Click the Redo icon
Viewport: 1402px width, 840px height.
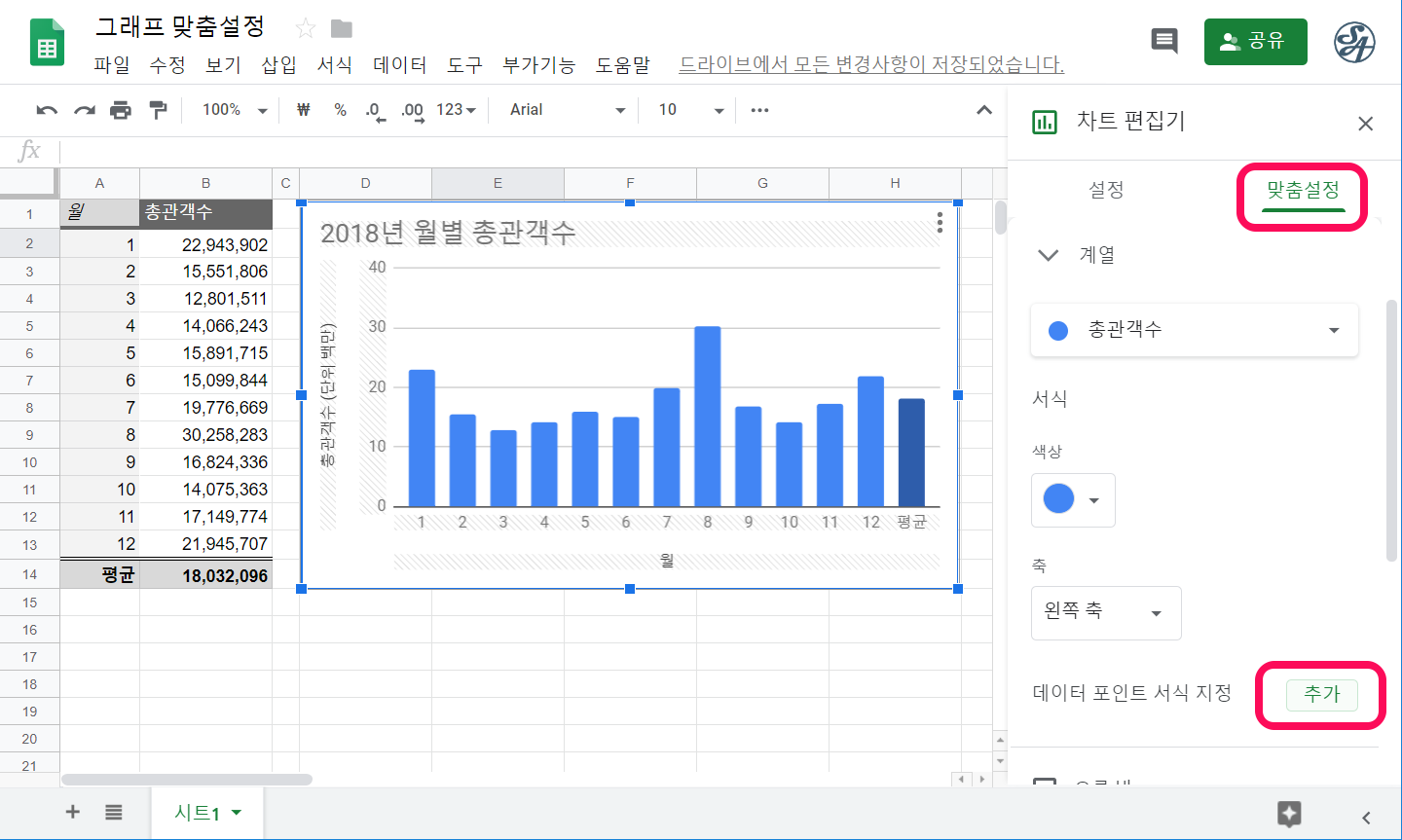84,110
